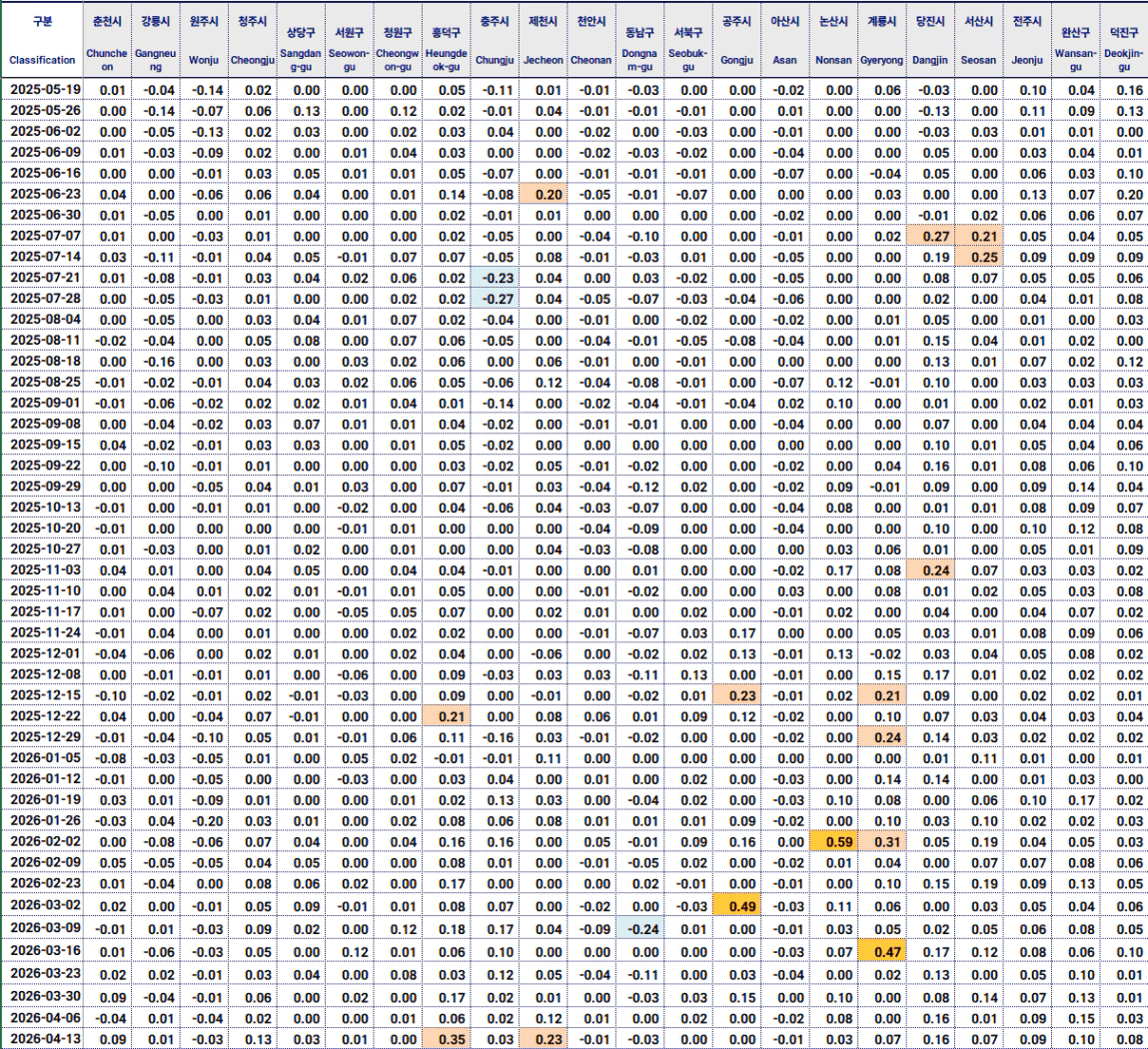Select the Deokjin-gu column header
The height and width of the screenshot is (1049, 1148).
coord(1123,40)
